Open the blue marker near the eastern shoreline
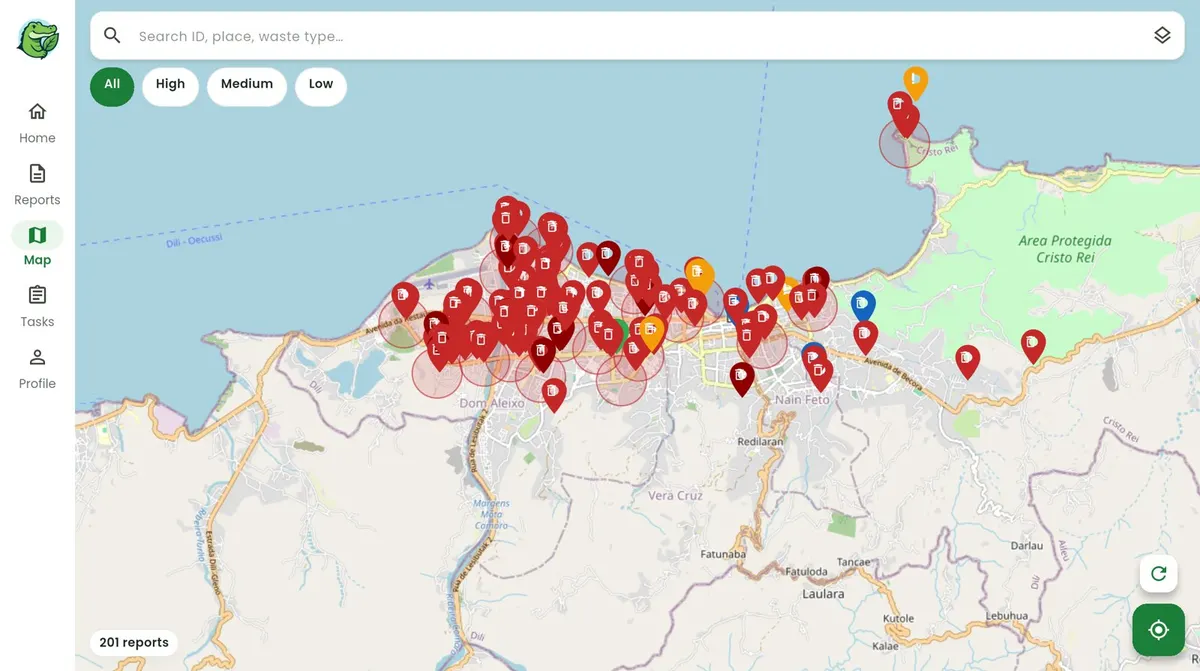The height and width of the screenshot is (671, 1200). pos(863,304)
